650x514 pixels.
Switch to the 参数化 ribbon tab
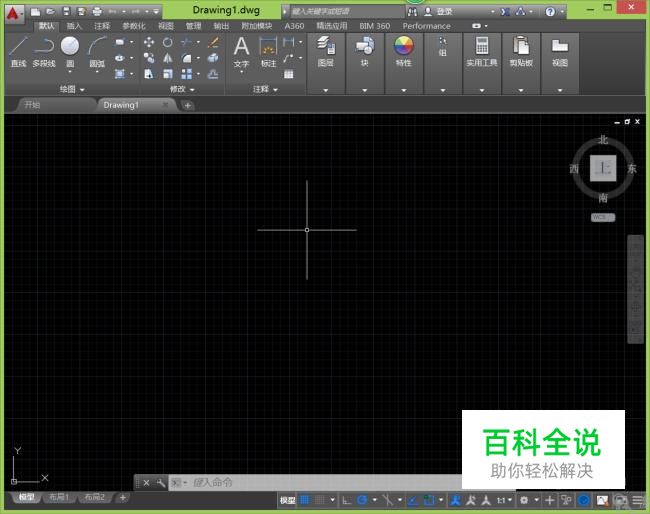(134, 26)
